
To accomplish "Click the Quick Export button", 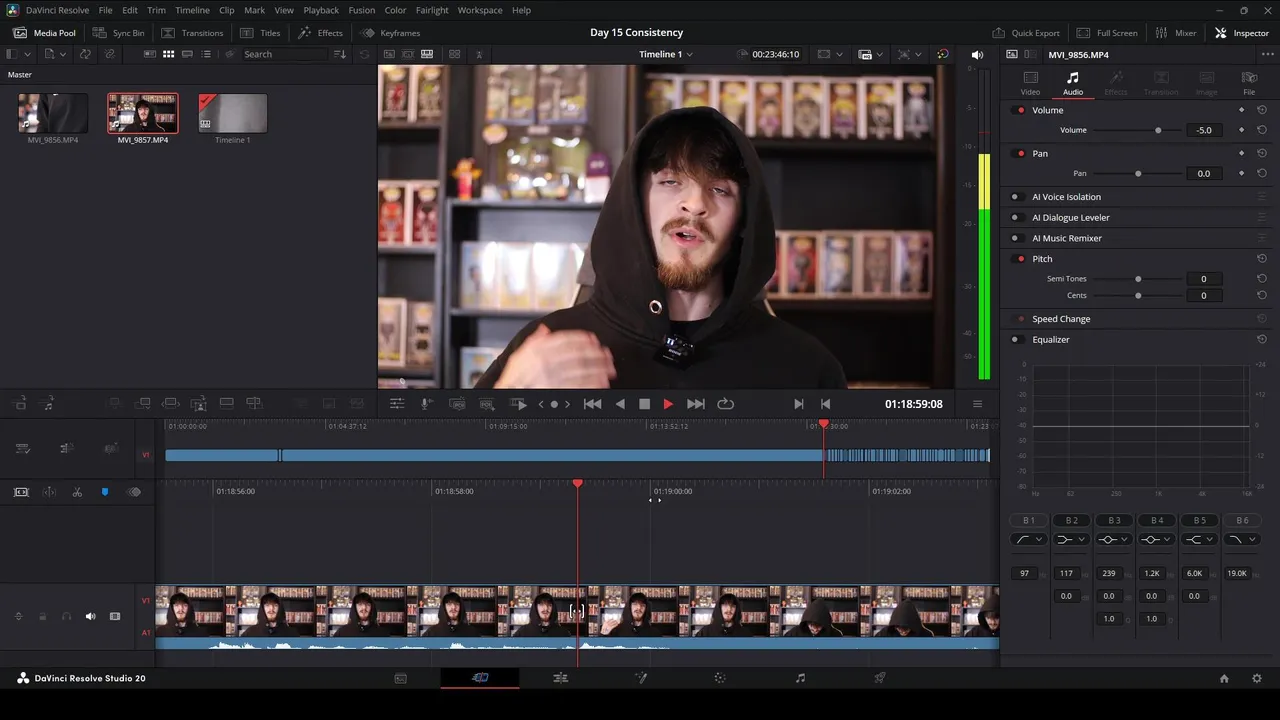I will coord(1026,33).
